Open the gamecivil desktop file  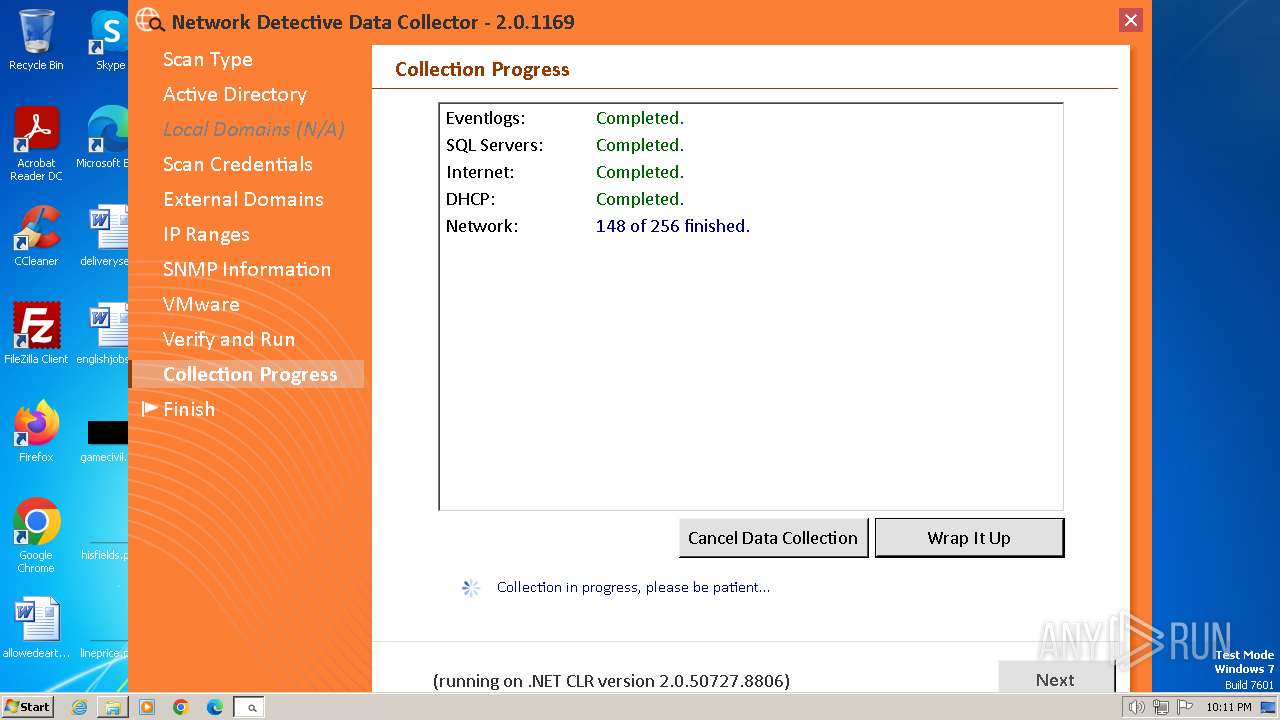click(105, 440)
